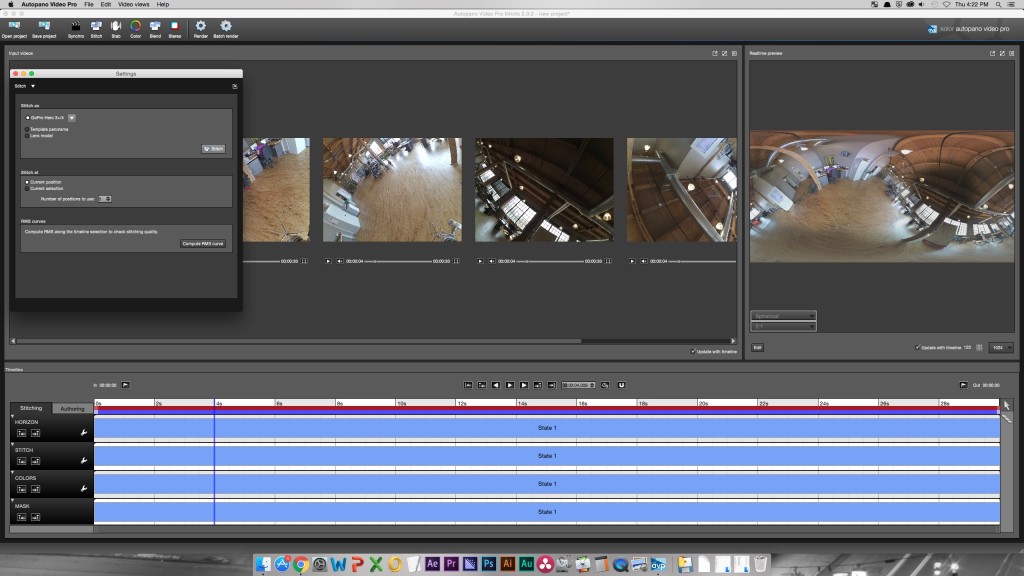Switch to the Stitching tab
Viewport: 1024px width, 576px height.
click(31, 408)
